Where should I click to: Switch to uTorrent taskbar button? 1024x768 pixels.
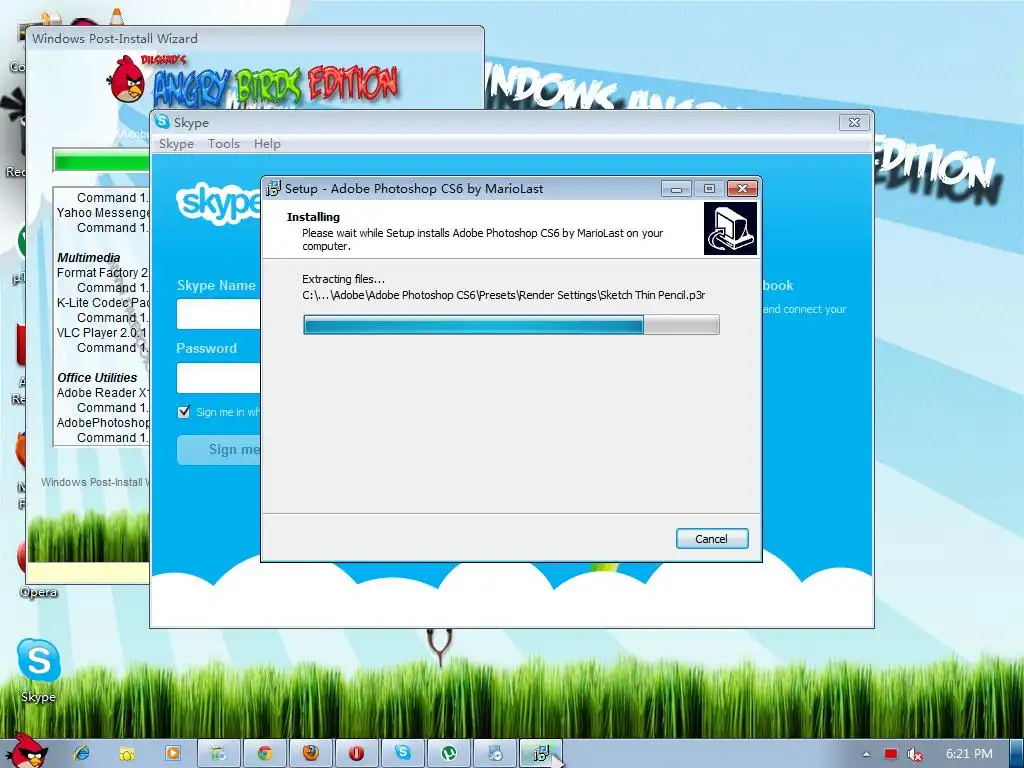click(449, 753)
